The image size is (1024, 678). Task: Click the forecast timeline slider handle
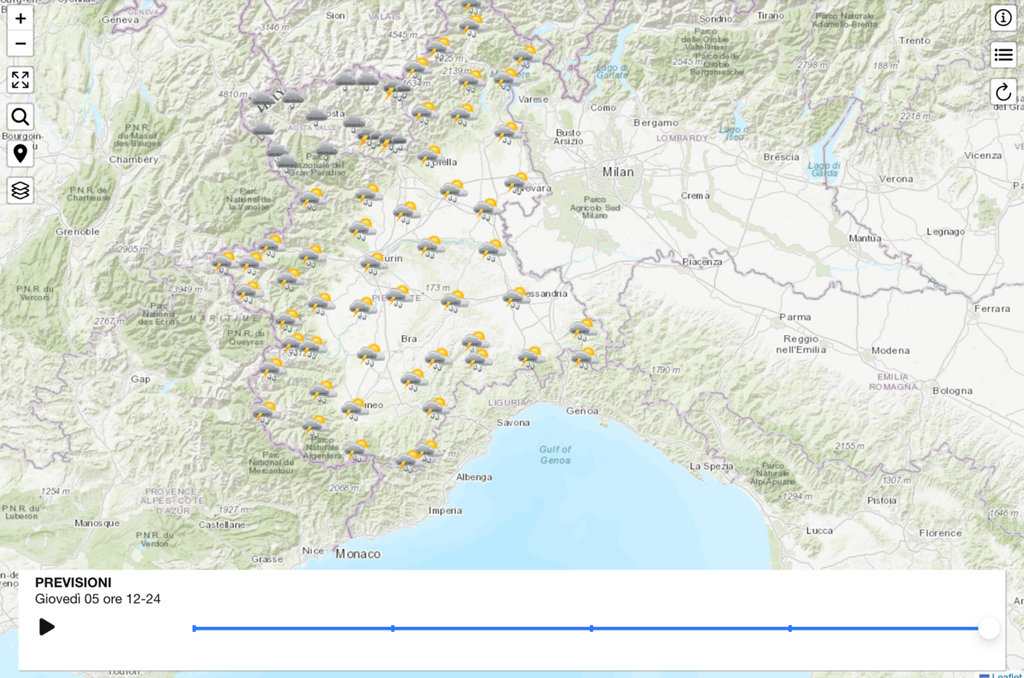point(989,628)
